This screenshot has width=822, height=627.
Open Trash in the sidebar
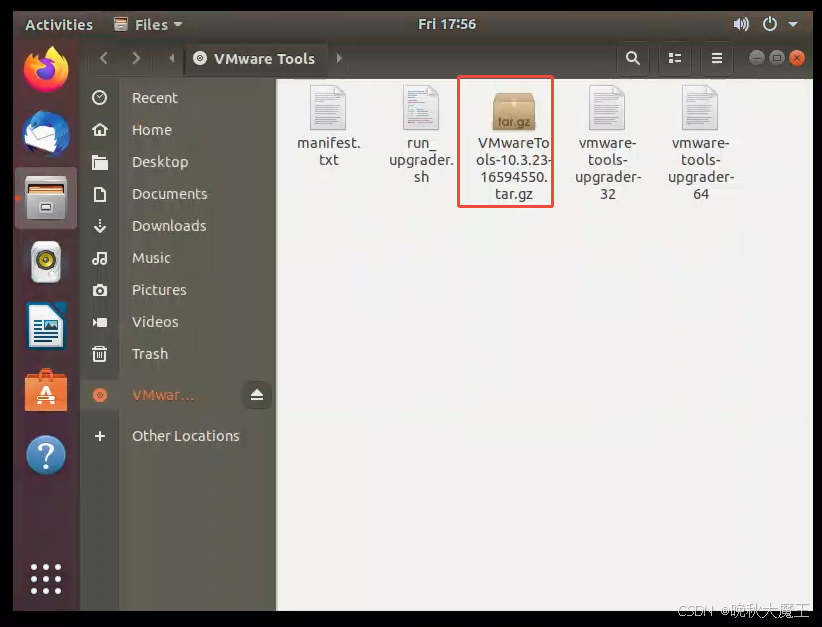[x=150, y=354]
